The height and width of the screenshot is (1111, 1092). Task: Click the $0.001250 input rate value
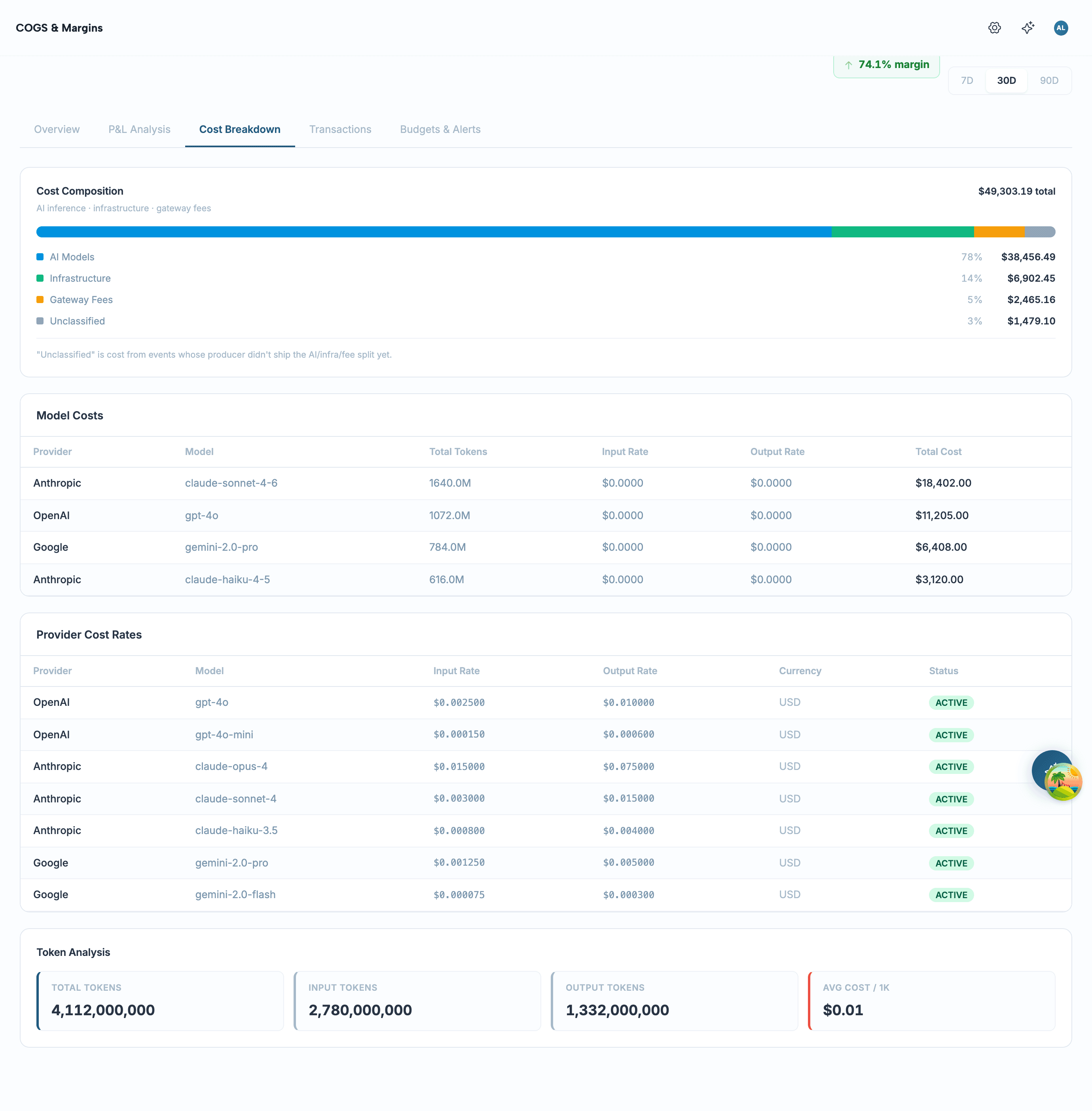[459, 863]
